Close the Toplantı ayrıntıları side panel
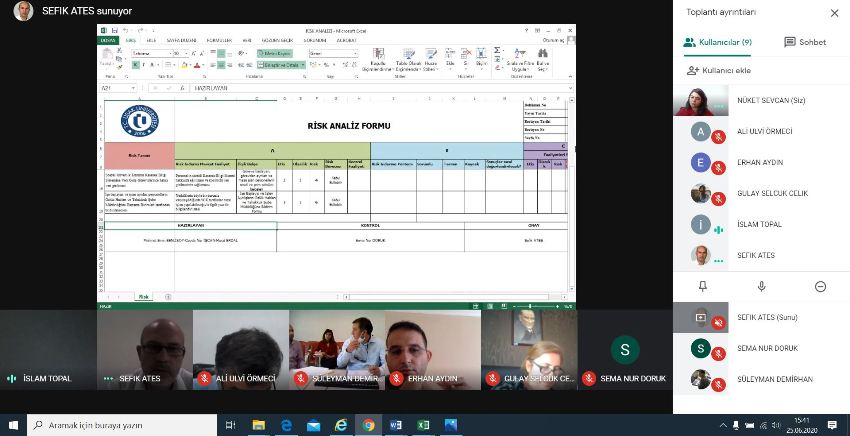 (x=834, y=12)
